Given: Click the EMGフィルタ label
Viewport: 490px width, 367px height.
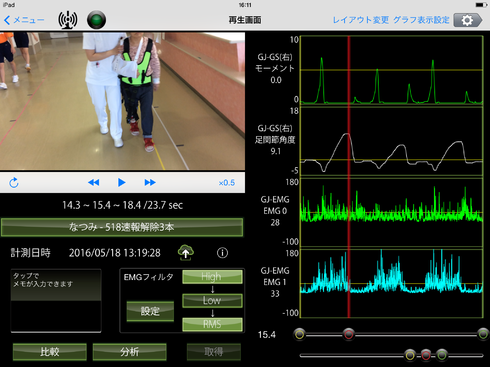Looking at the screenshot, I should click(x=148, y=277).
